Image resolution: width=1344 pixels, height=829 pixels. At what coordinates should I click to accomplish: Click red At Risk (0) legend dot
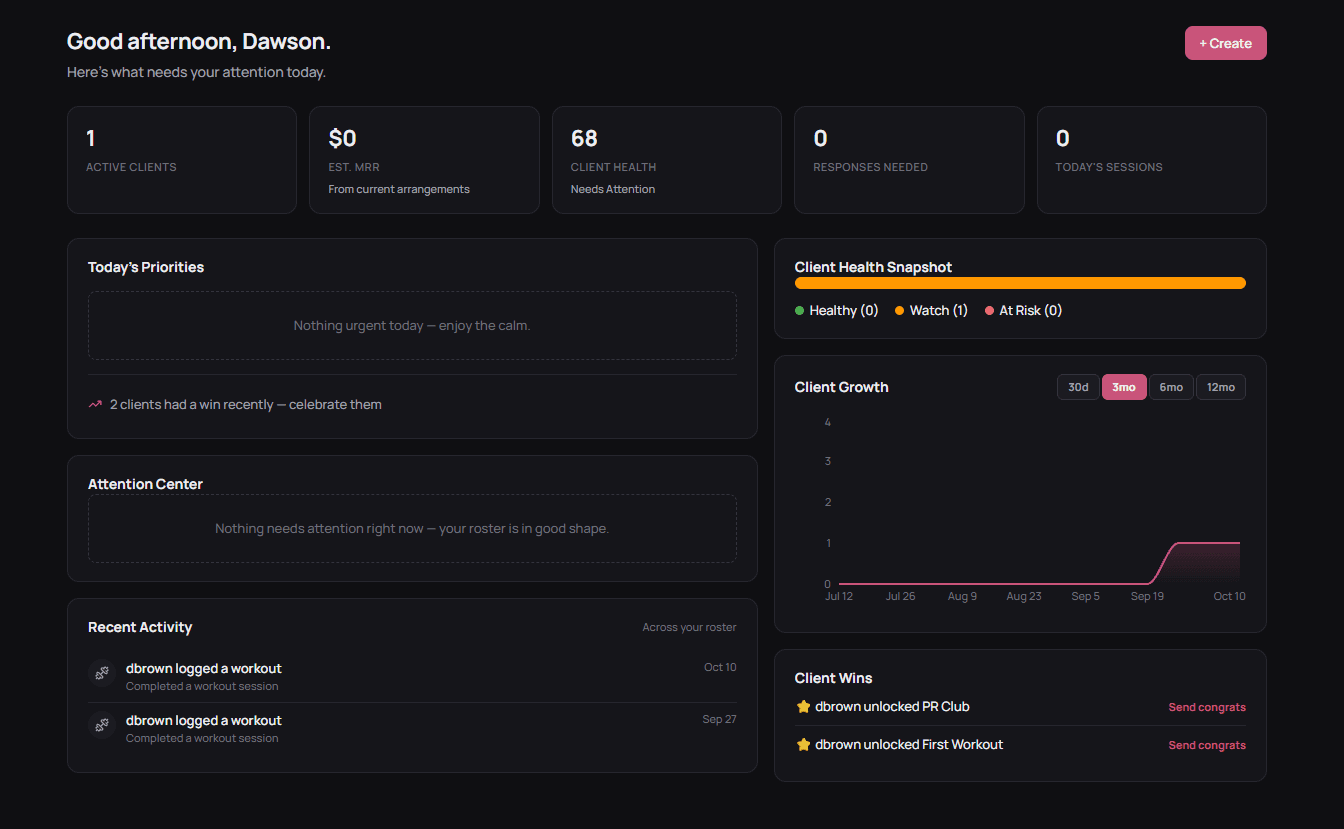989,311
